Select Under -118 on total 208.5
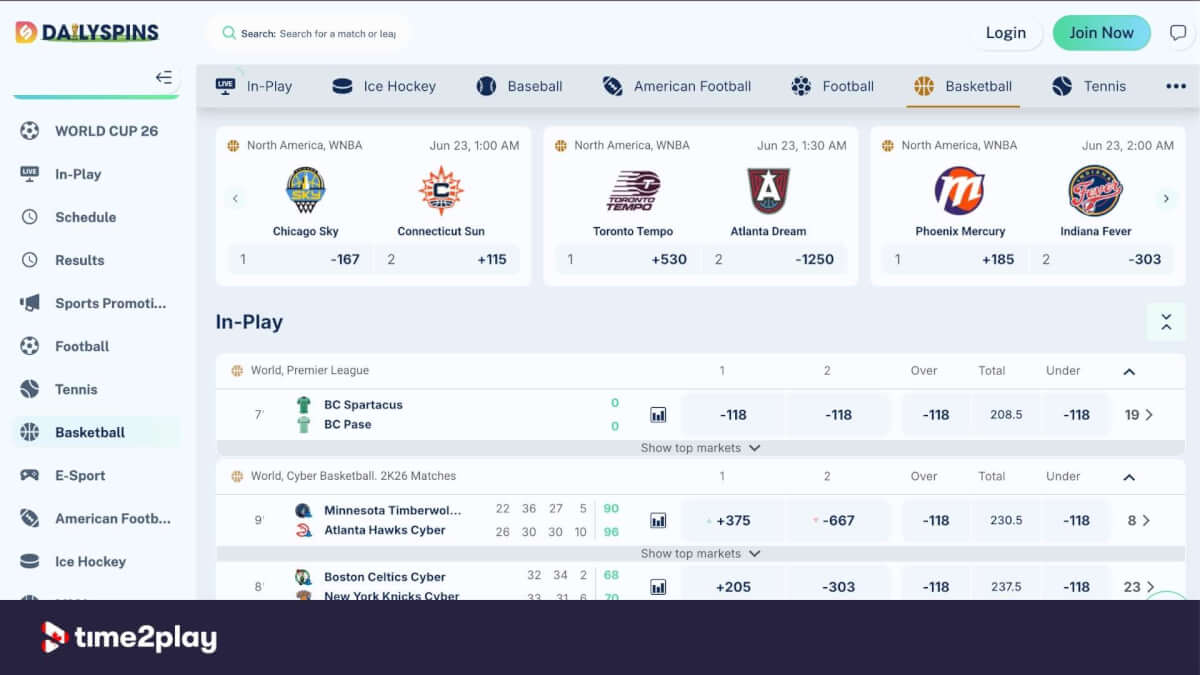 [1076, 414]
